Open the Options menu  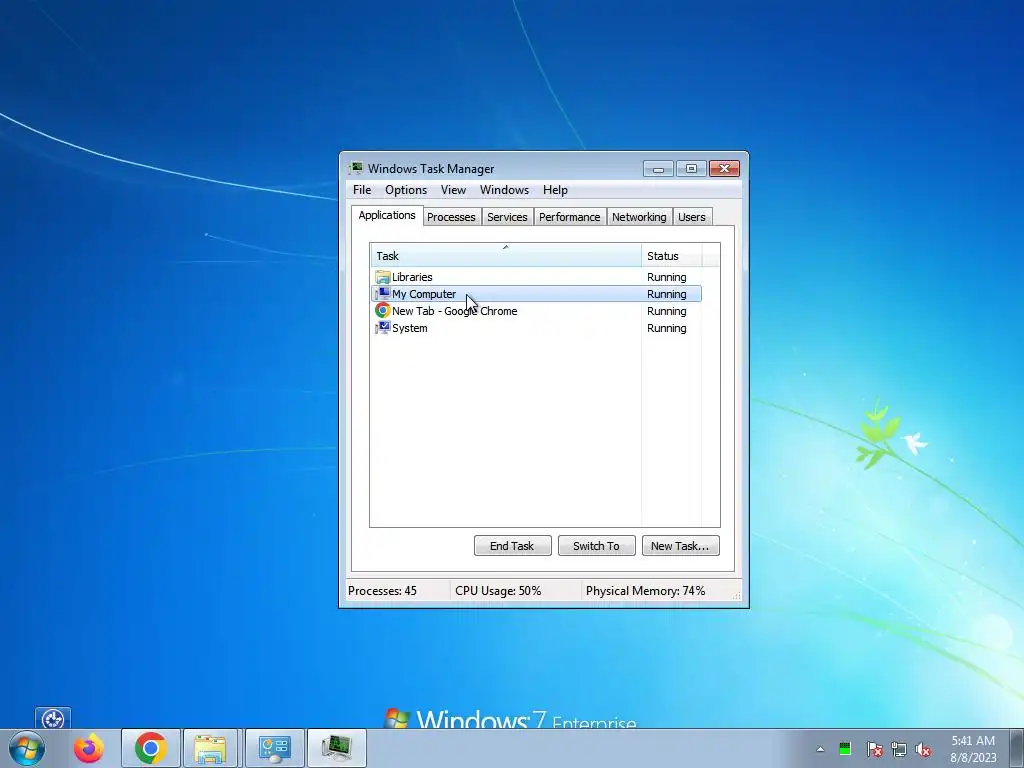coord(406,190)
